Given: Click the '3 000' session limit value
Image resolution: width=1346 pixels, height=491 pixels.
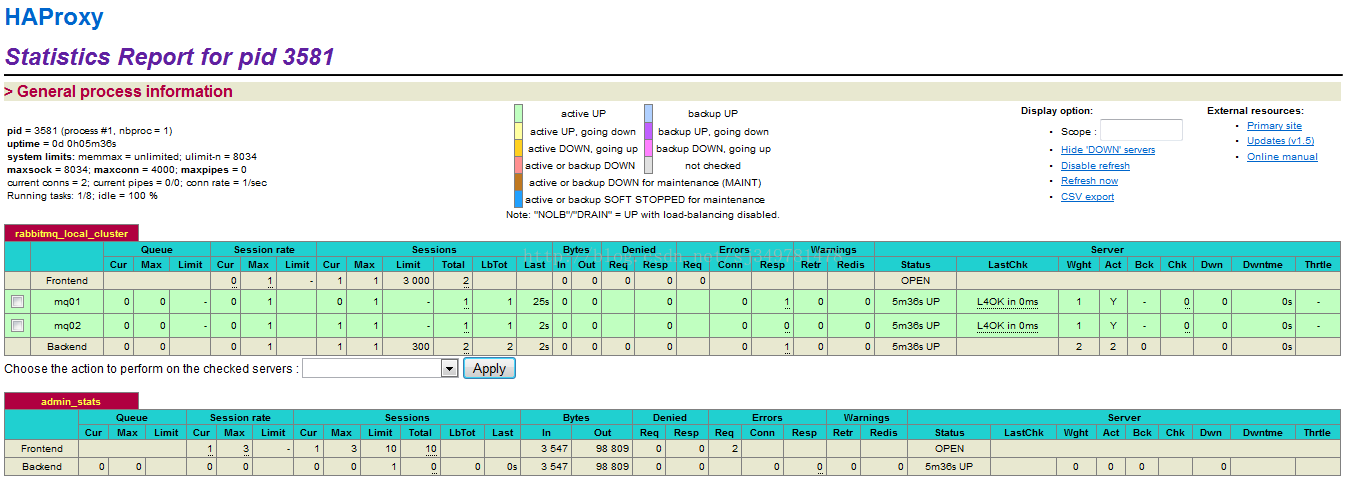Looking at the screenshot, I should [414, 281].
